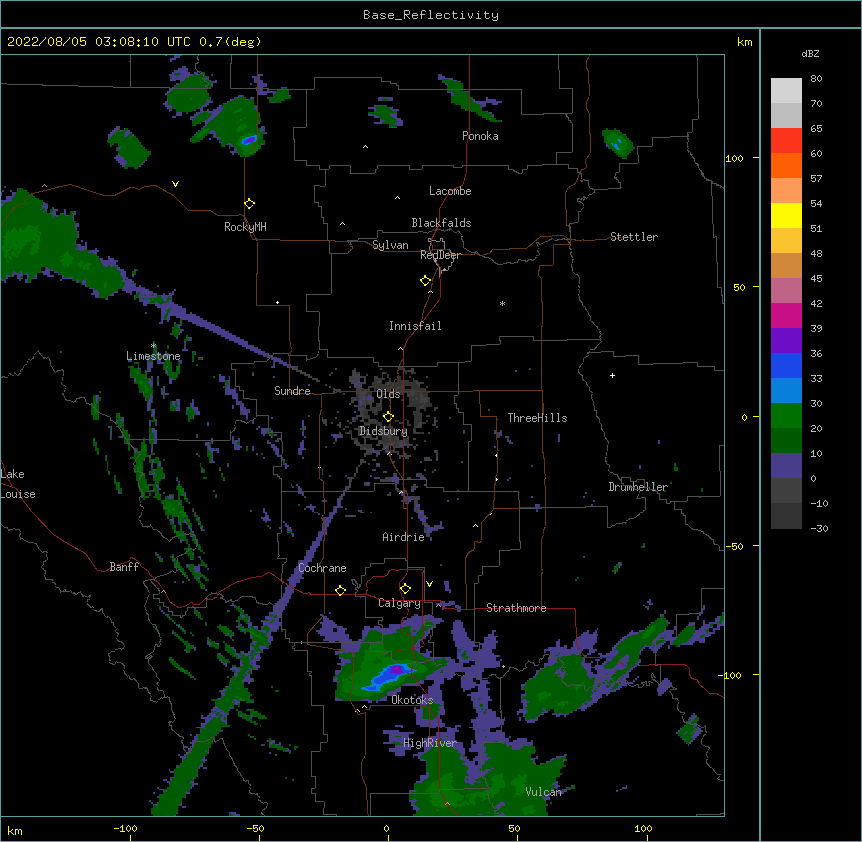Click the yellow diamond marker beneath Cochrane
Viewport: 862px width, 842px height.
click(x=340, y=590)
